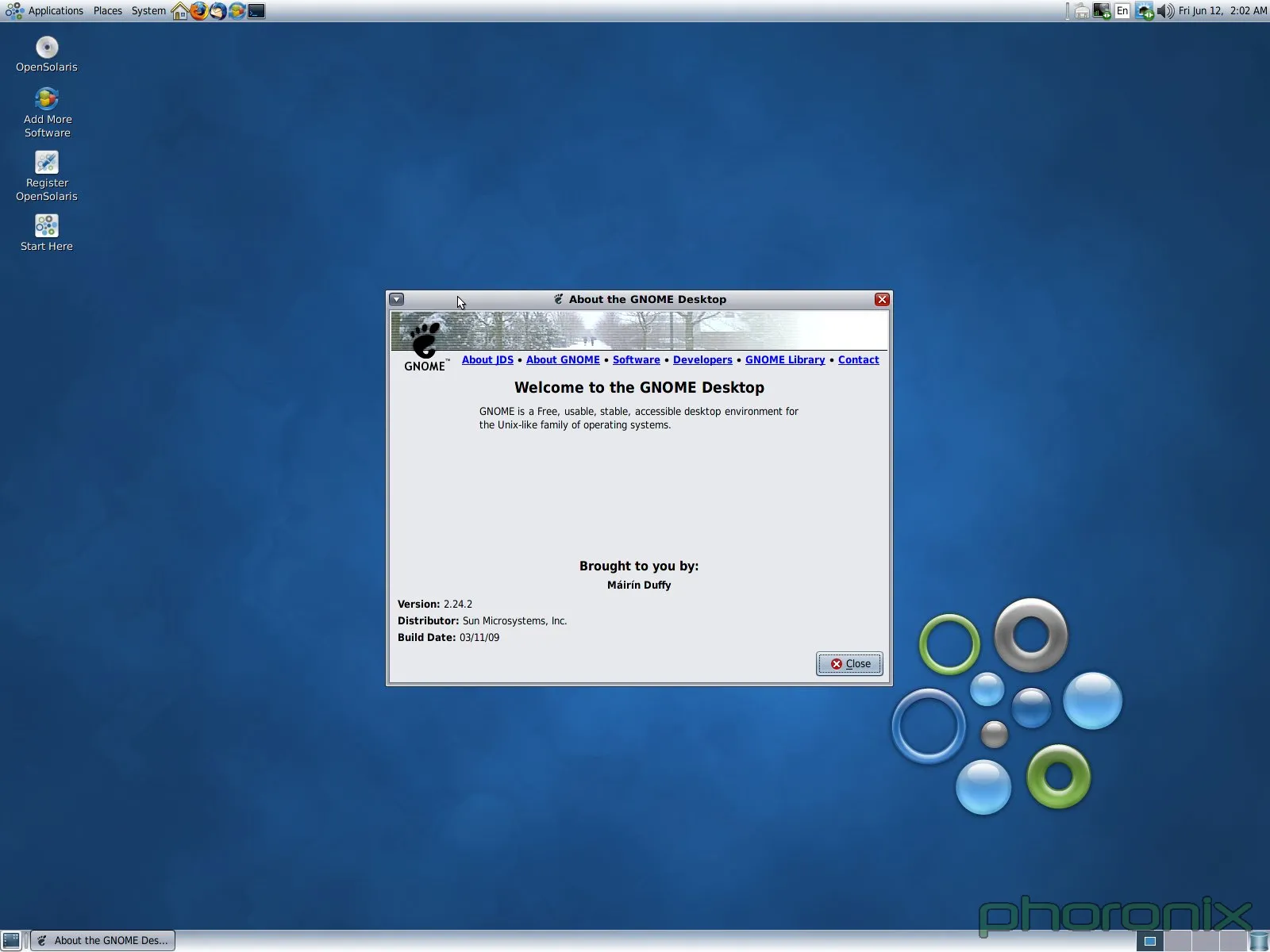Screen dimensions: 1270x952
Task: Select the About the GNOME Des... taskbar entry
Action: [103, 941]
